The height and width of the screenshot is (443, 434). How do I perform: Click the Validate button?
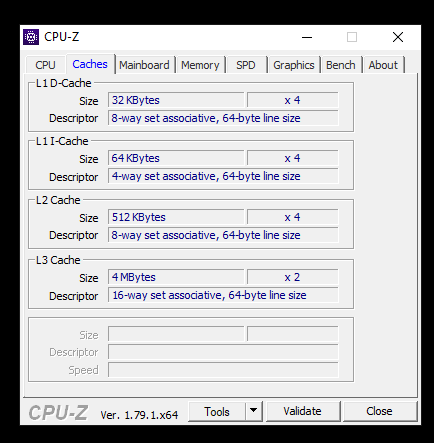tap(302, 411)
